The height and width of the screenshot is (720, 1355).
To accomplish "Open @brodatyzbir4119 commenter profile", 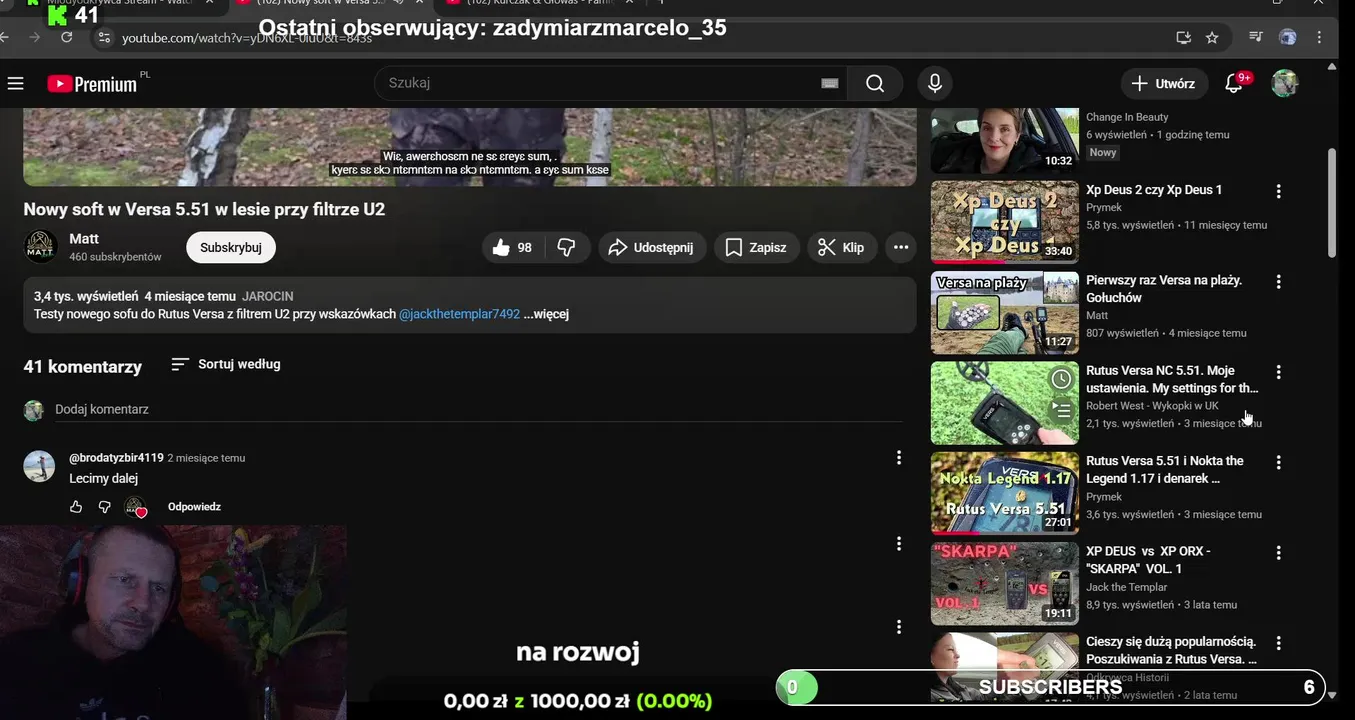I will [x=116, y=458].
